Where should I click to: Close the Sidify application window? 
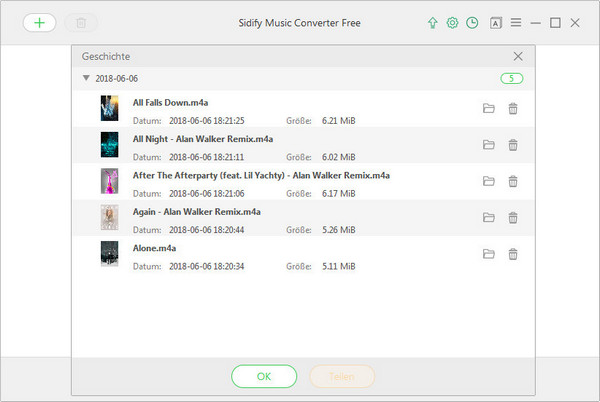pos(575,23)
